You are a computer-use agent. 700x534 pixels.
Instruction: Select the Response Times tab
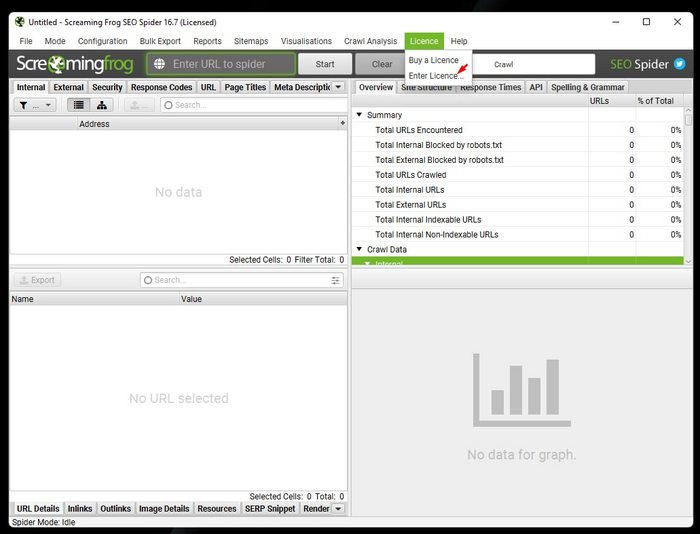(490, 87)
